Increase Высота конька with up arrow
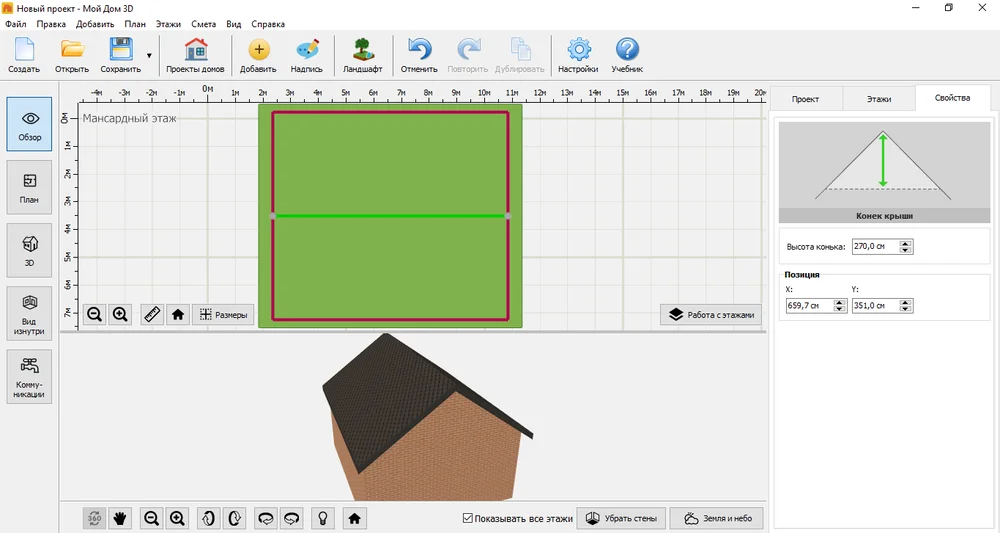1000x533 pixels. click(x=906, y=243)
